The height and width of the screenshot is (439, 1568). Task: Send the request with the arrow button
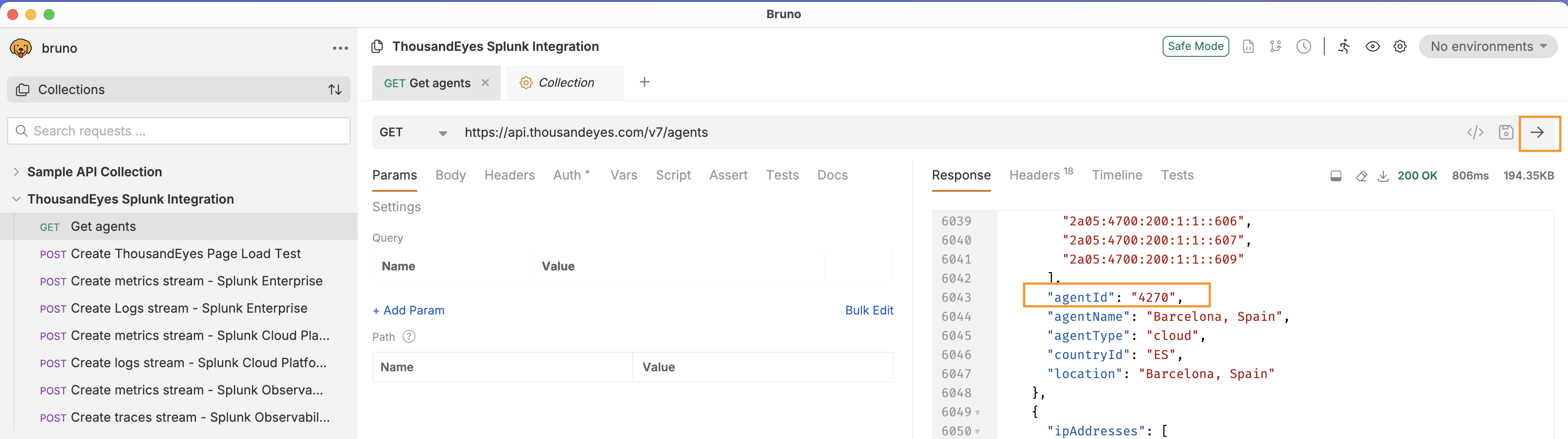(1538, 132)
